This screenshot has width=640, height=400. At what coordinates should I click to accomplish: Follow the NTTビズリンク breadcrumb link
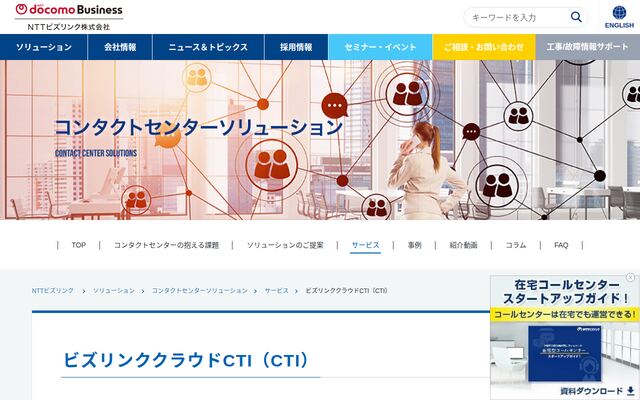tap(53, 291)
